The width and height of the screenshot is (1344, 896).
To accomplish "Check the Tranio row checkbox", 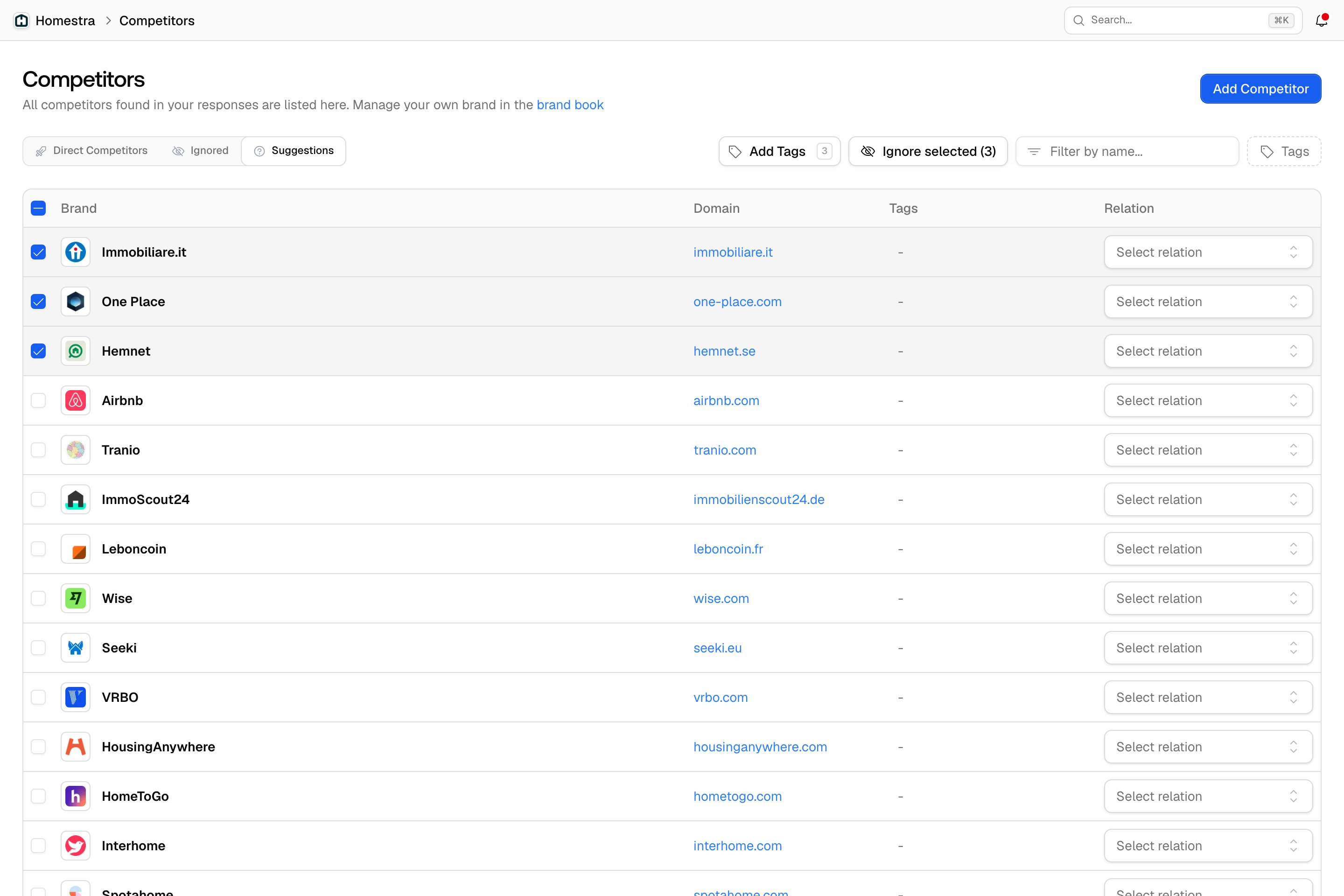I will (x=38, y=450).
